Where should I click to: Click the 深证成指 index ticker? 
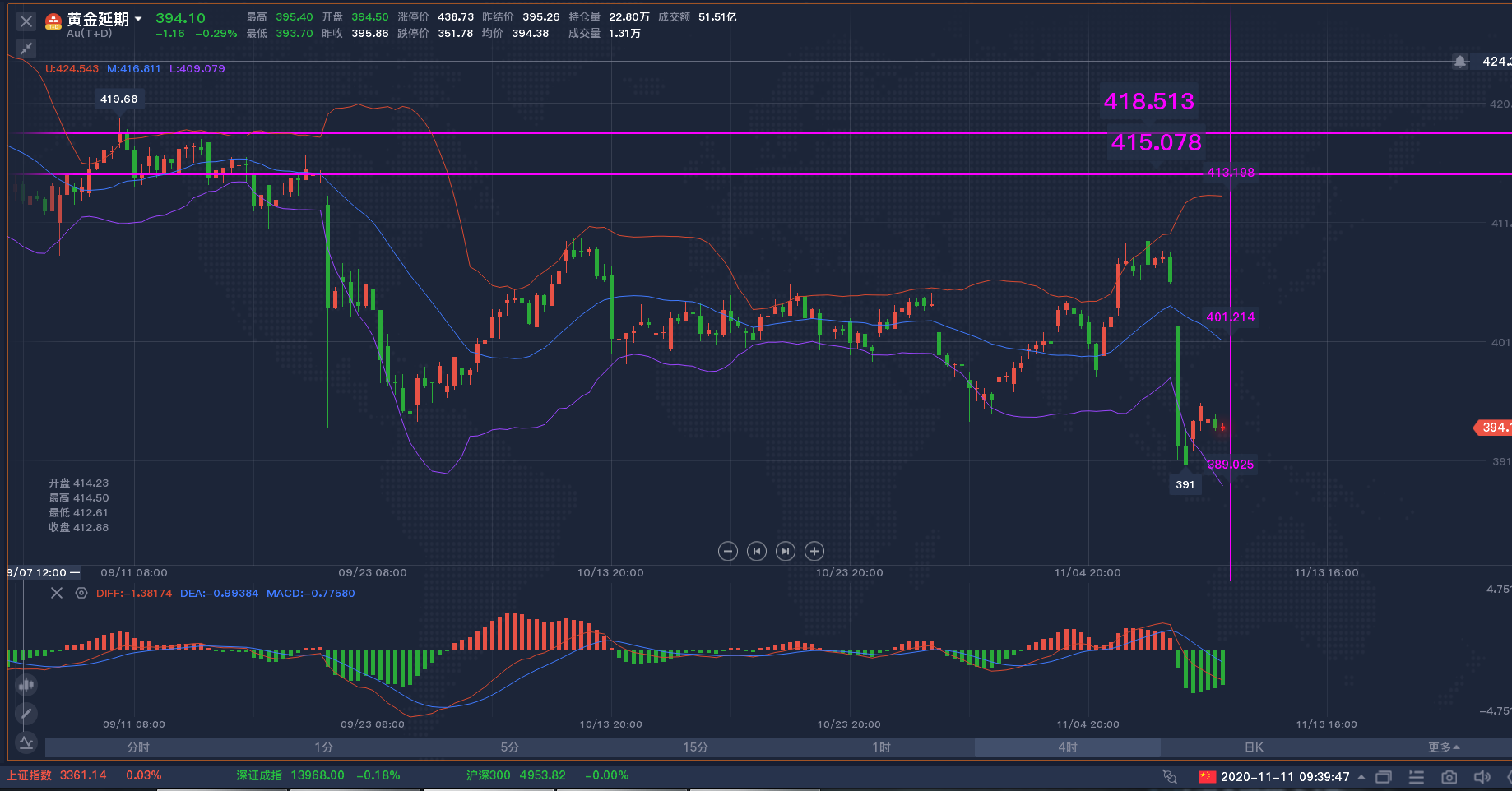point(318,775)
